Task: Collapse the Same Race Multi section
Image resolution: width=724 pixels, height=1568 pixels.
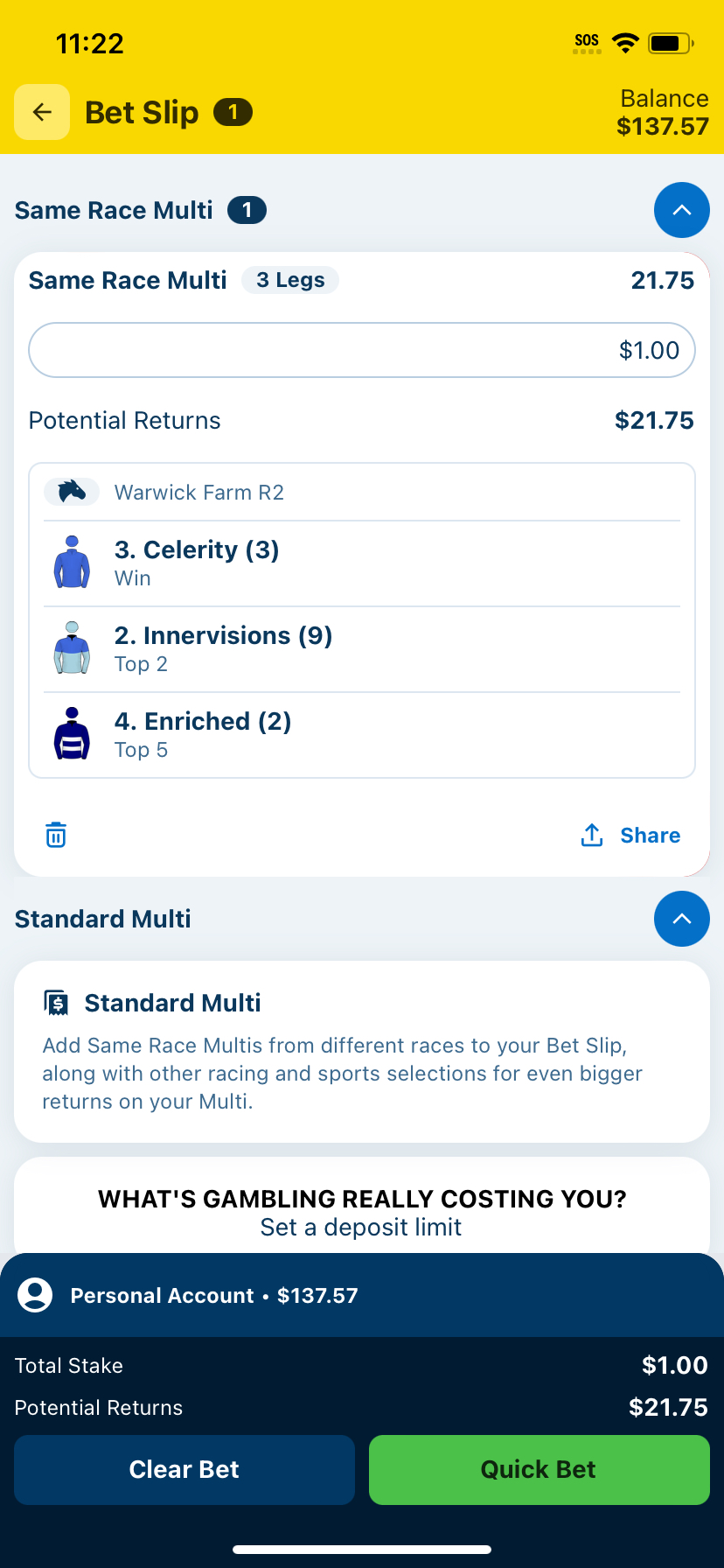Action: (682, 210)
